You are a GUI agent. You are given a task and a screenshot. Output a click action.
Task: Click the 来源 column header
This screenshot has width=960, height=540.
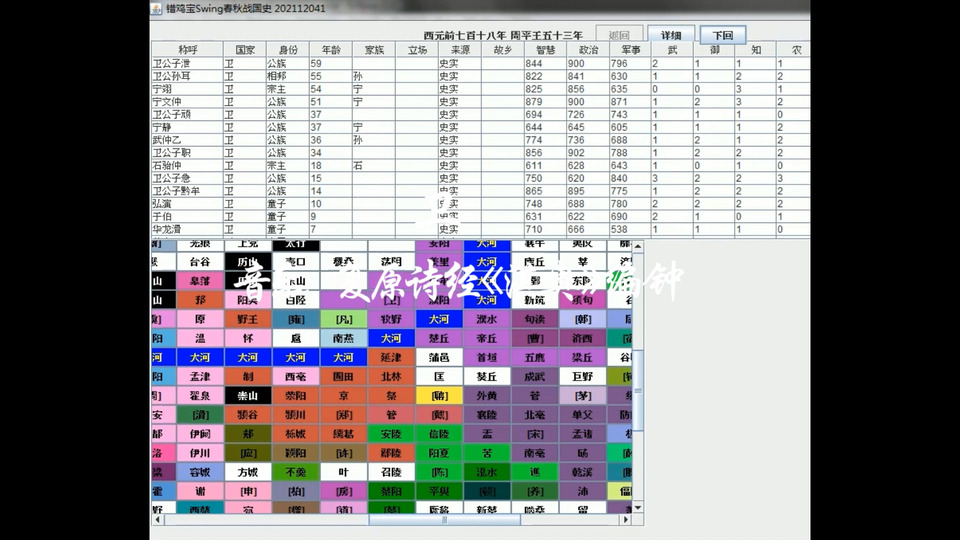tap(460, 50)
